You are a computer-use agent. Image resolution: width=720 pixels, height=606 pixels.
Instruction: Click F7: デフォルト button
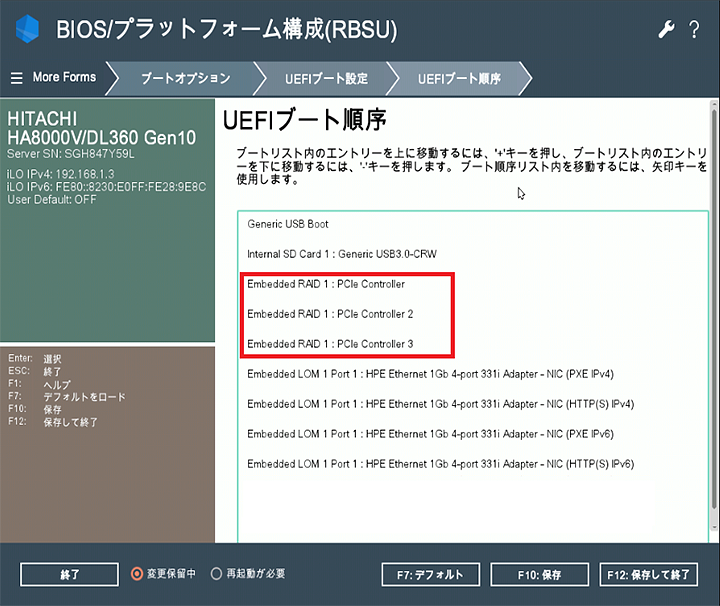431,574
